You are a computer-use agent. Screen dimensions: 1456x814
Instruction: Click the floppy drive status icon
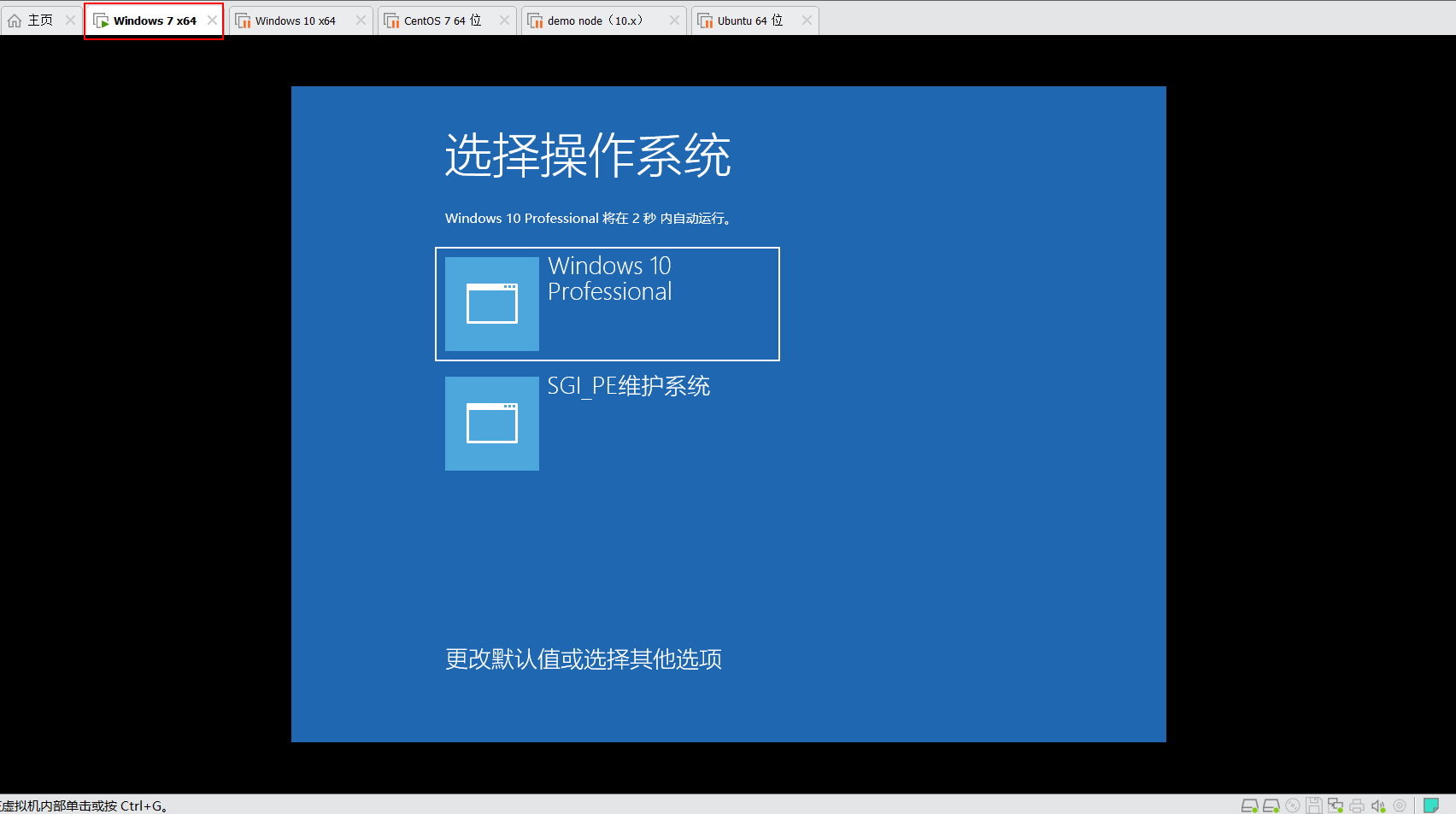pos(1314,805)
